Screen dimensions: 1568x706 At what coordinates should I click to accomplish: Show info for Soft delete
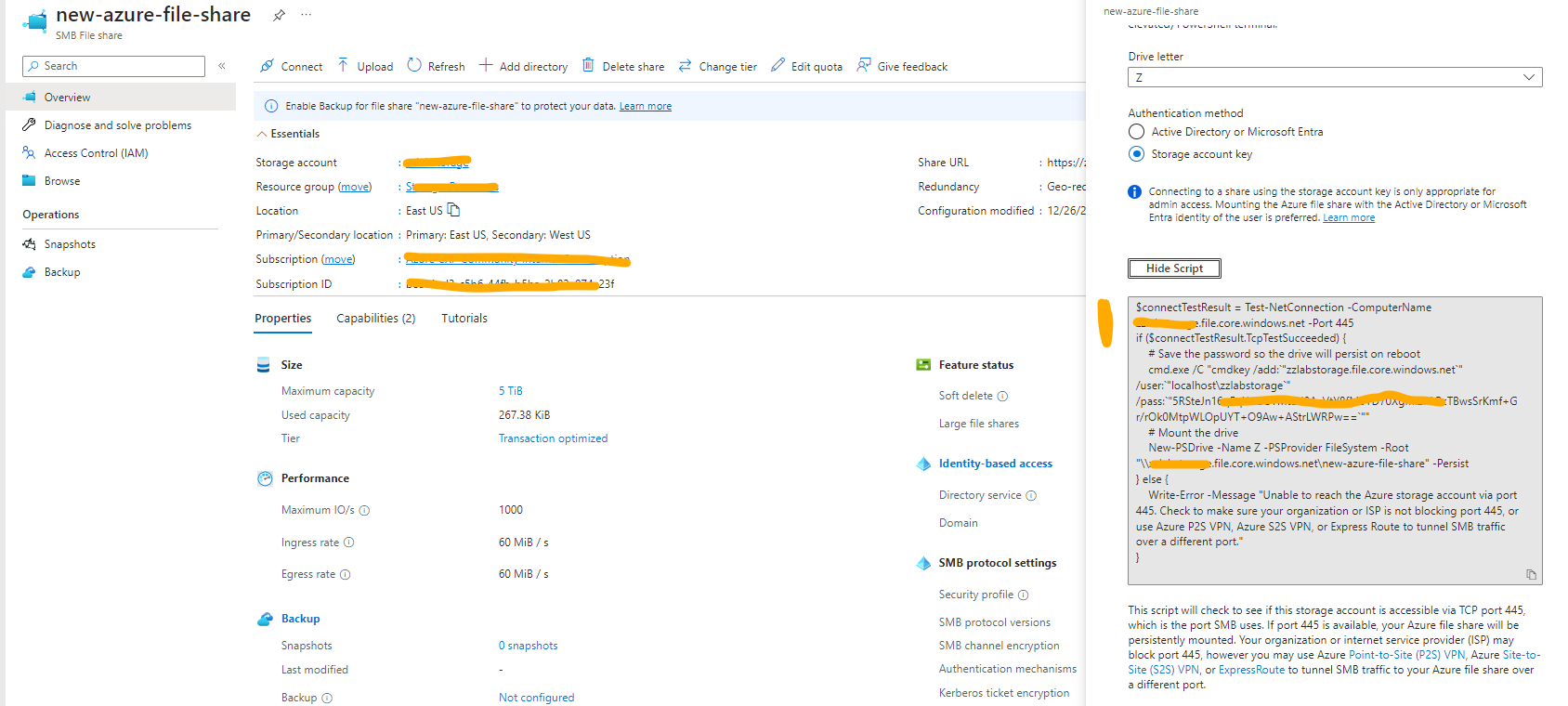tap(1002, 397)
